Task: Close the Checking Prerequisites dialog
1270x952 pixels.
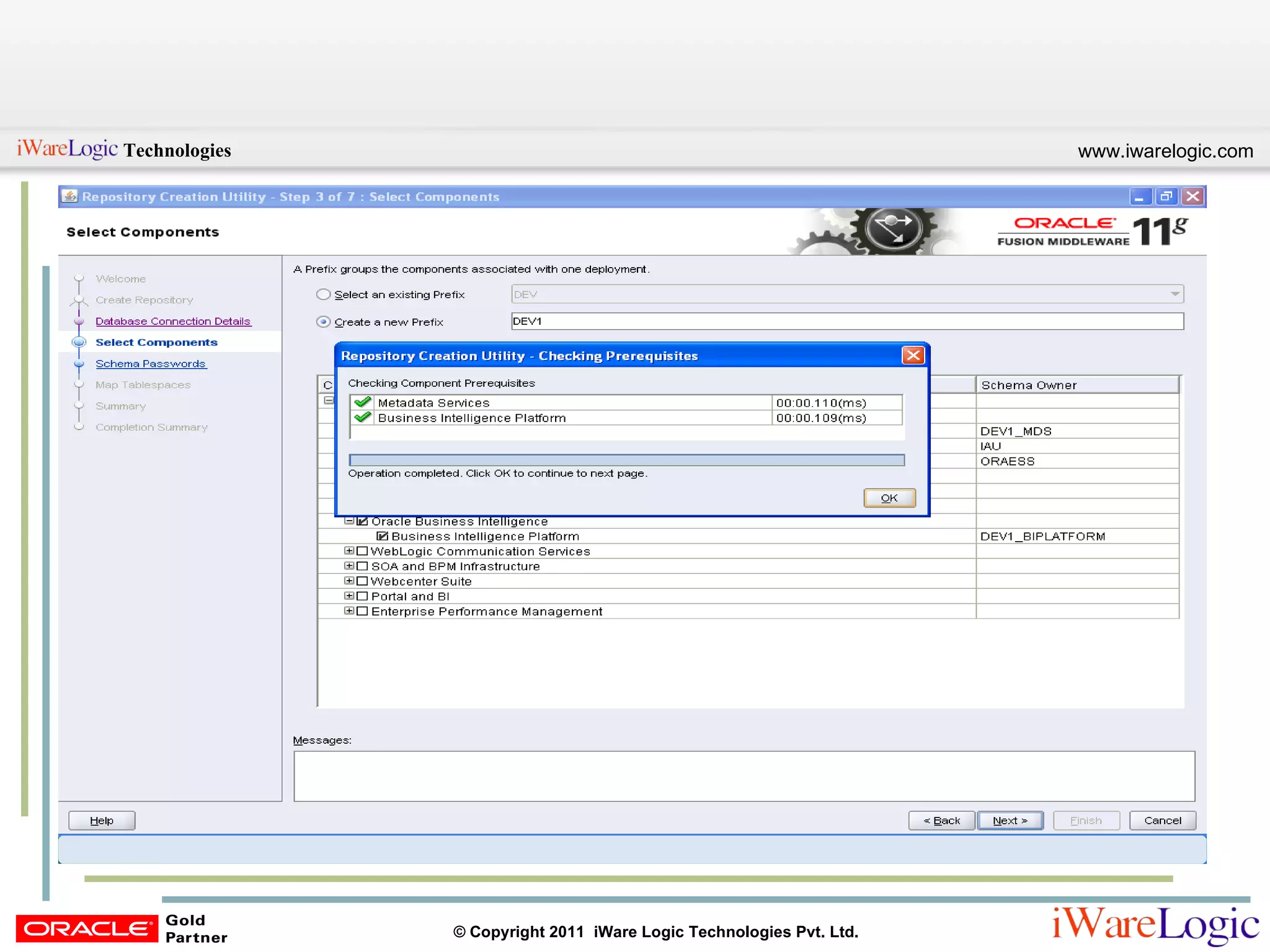Action: 913,355
